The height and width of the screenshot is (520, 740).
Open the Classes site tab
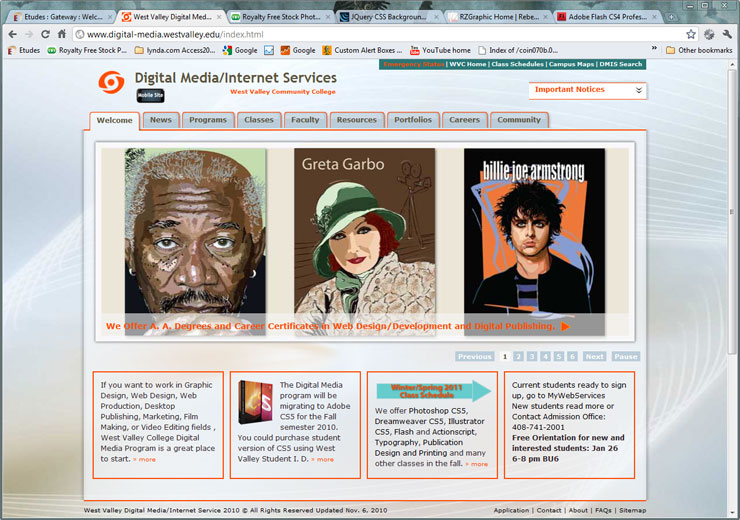point(259,120)
